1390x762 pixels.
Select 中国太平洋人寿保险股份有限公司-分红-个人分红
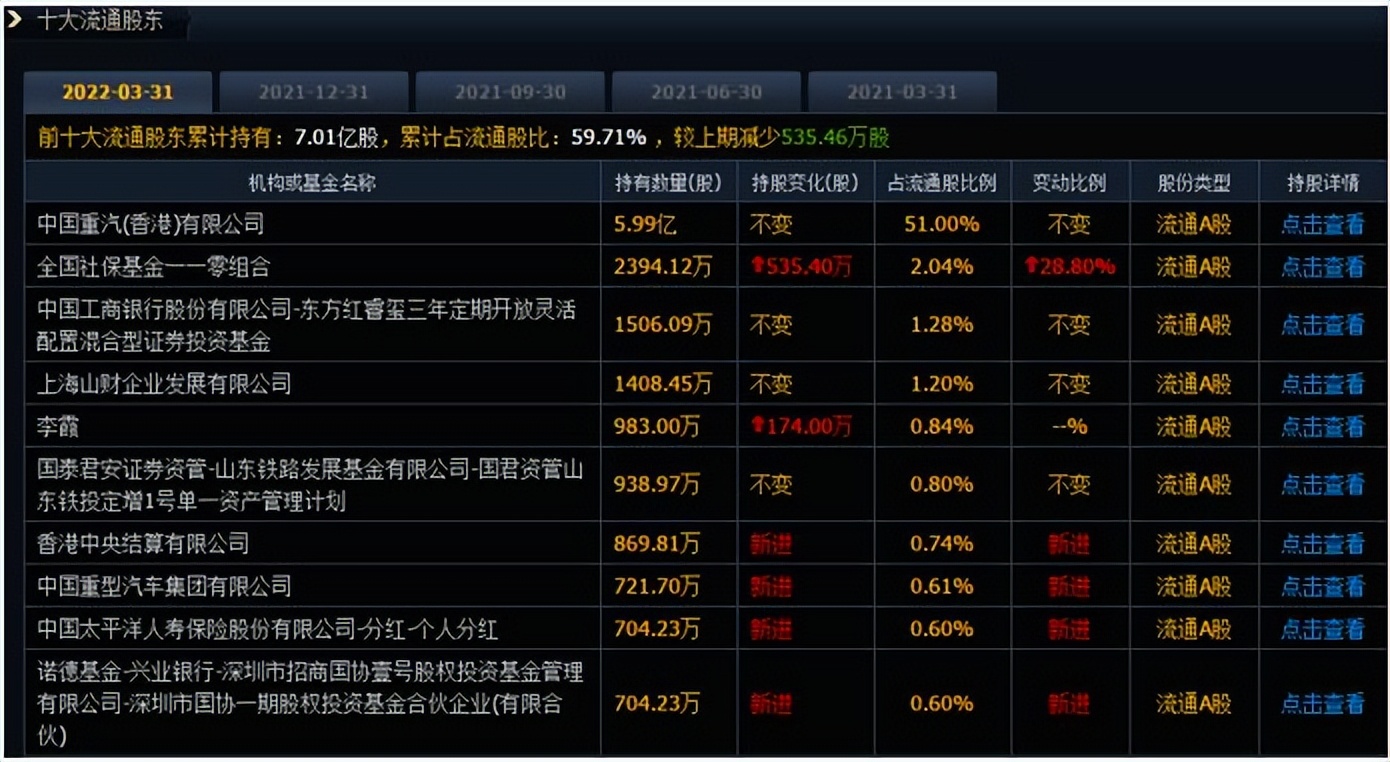tap(267, 629)
